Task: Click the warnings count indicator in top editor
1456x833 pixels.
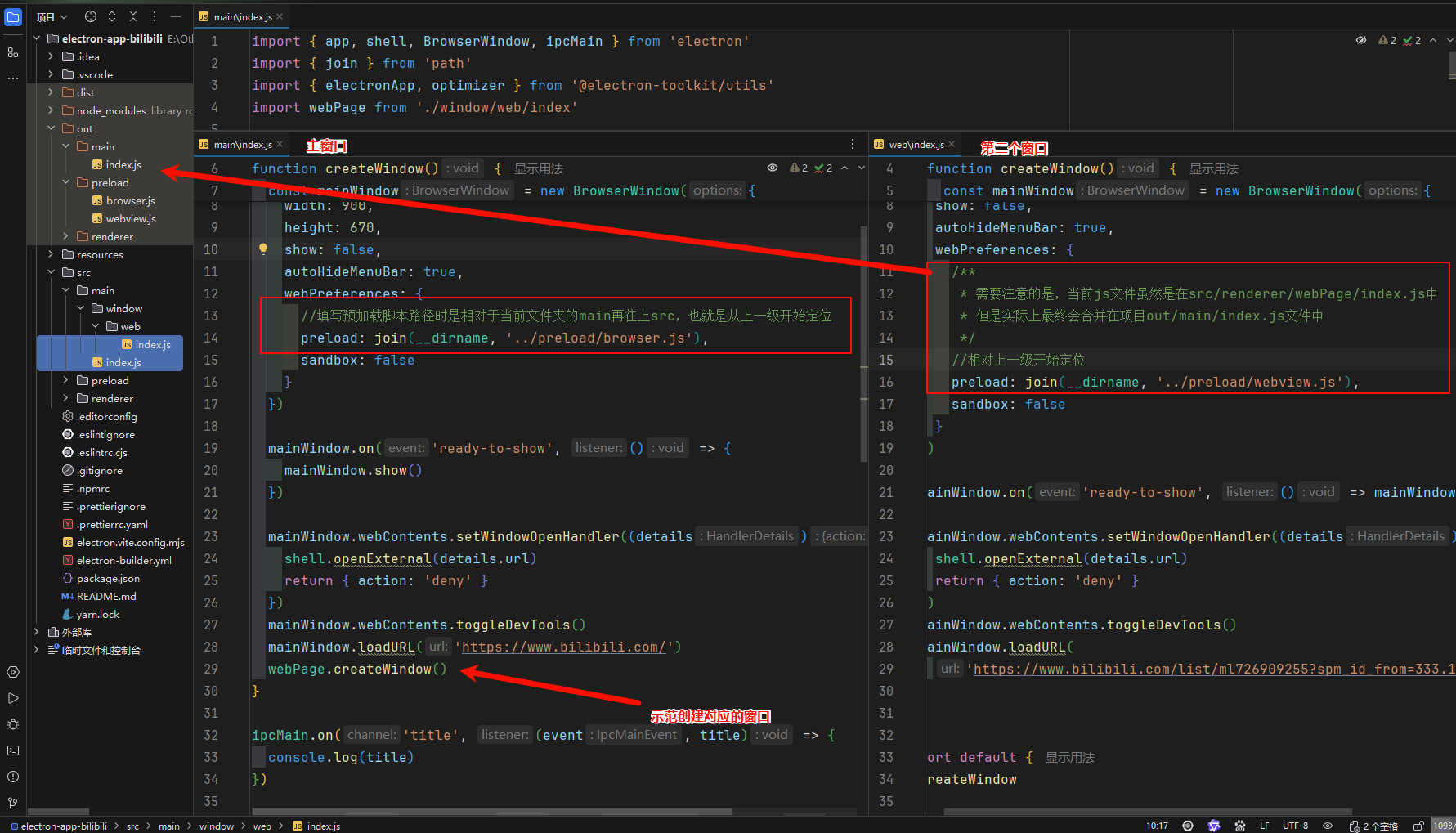Action: coord(1387,40)
